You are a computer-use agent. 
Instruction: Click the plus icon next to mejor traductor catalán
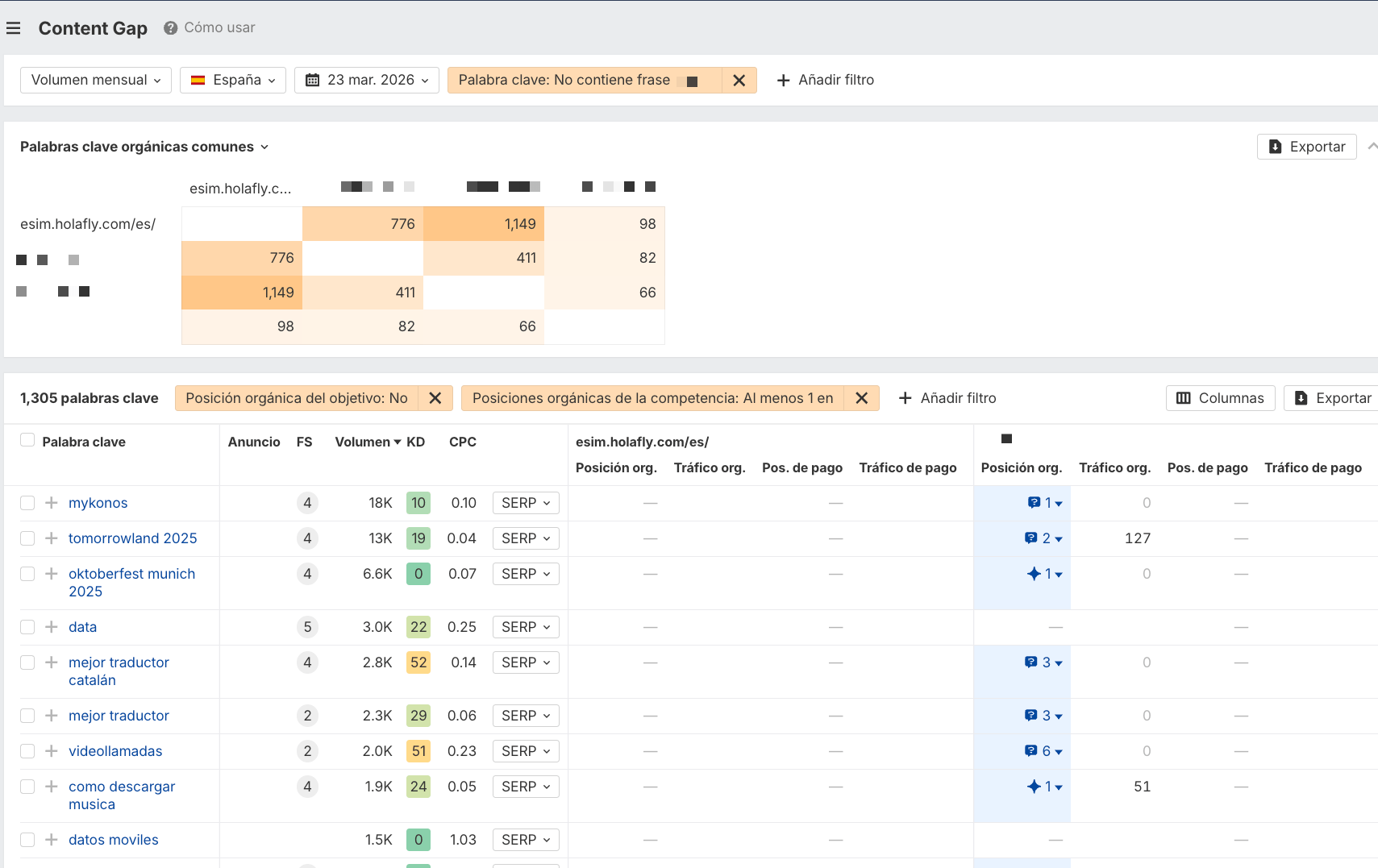pyautogui.click(x=51, y=662)
